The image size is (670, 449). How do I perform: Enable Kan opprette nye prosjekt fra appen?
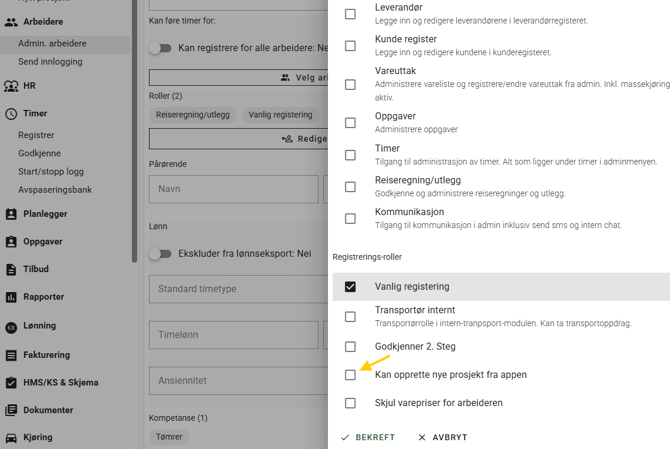click(x=350, y=375)
